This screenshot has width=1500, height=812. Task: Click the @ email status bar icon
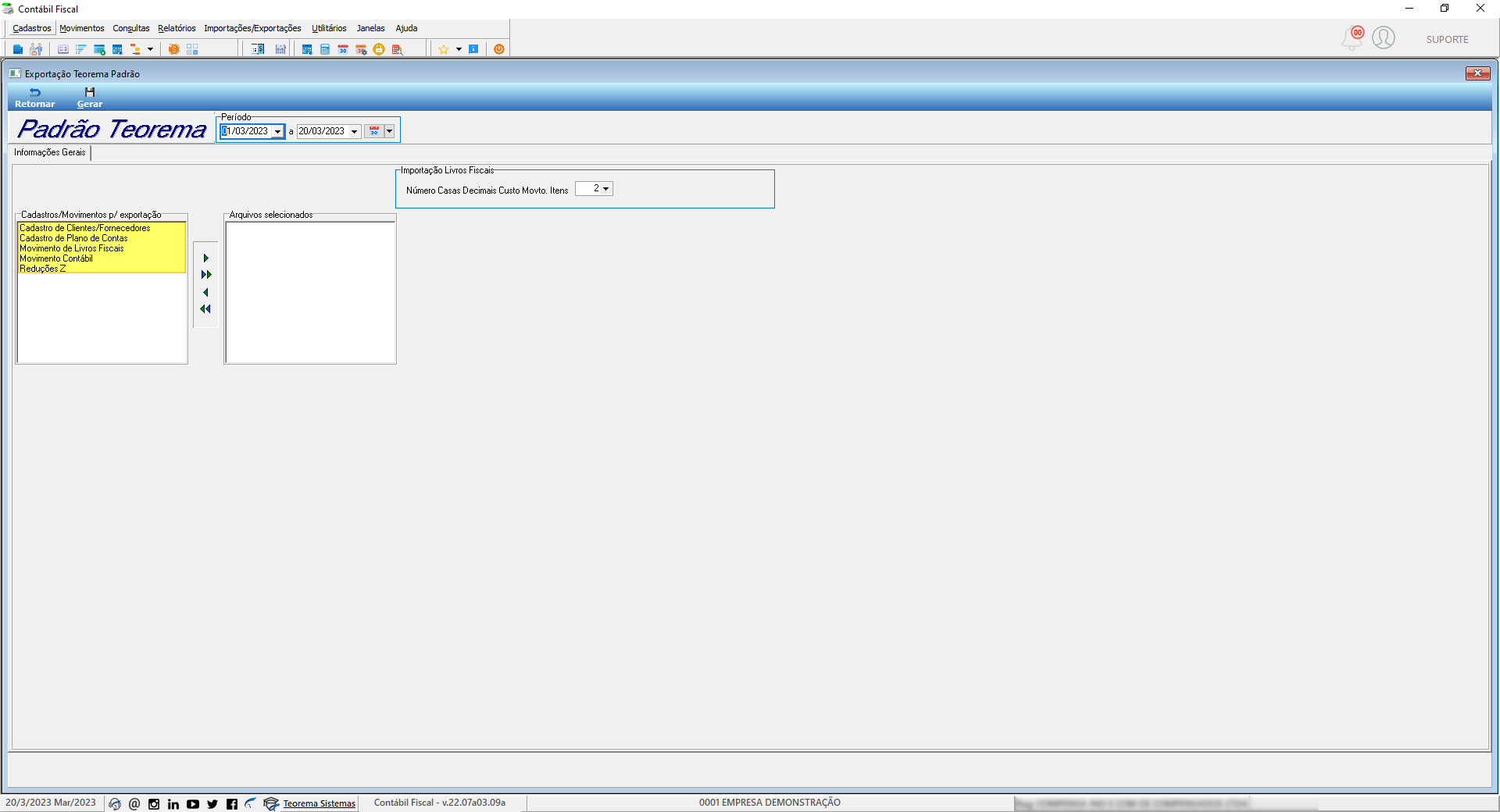point(134,803)
